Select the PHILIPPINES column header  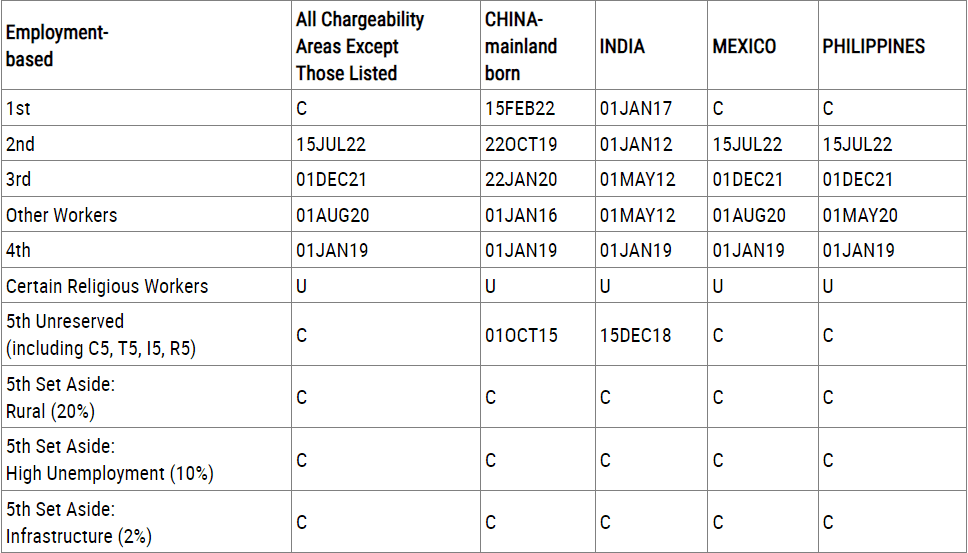pyautogui.click(x=873, y=46)
